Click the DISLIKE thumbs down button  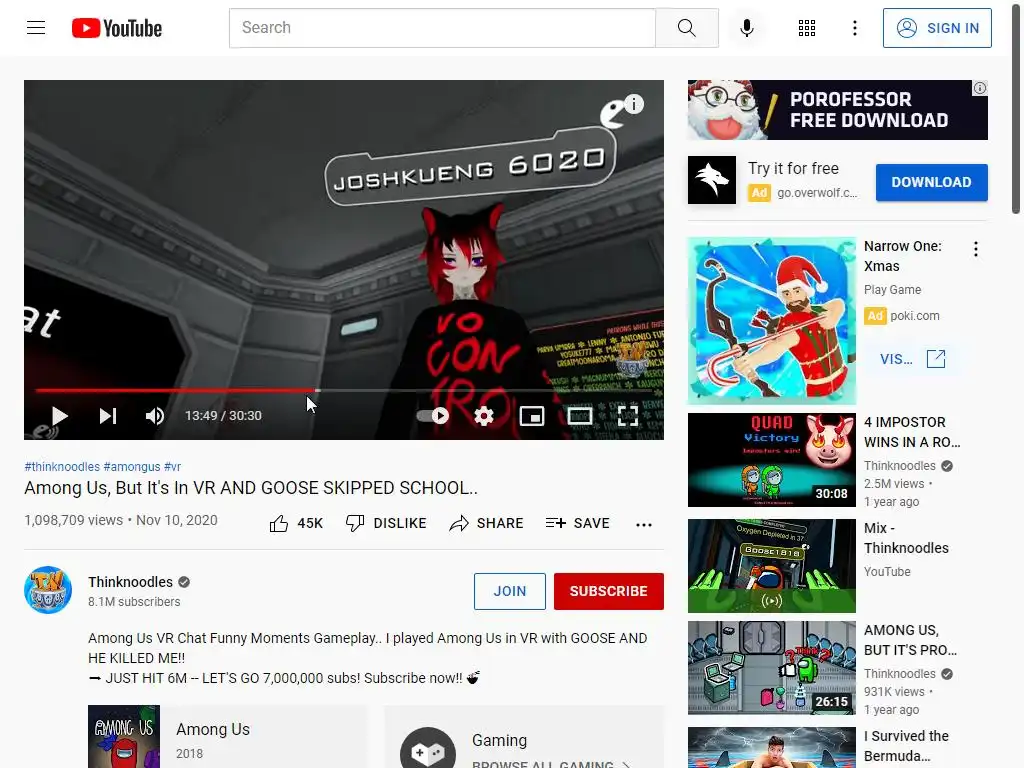coord(386,523)
